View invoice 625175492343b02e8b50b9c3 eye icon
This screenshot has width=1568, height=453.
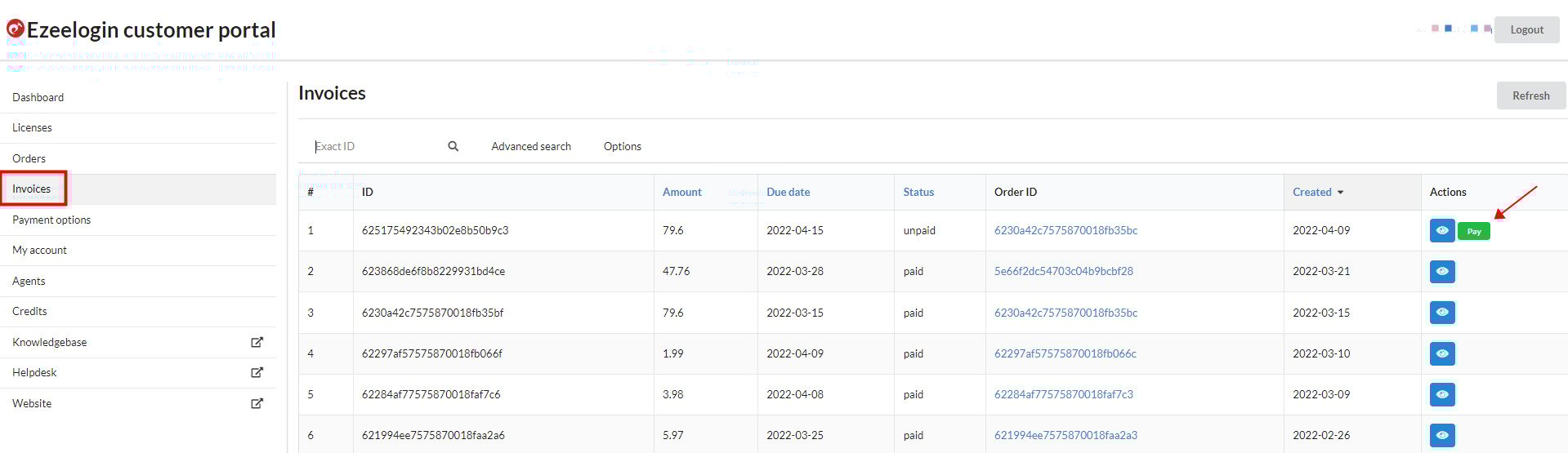pos(1442,231)
